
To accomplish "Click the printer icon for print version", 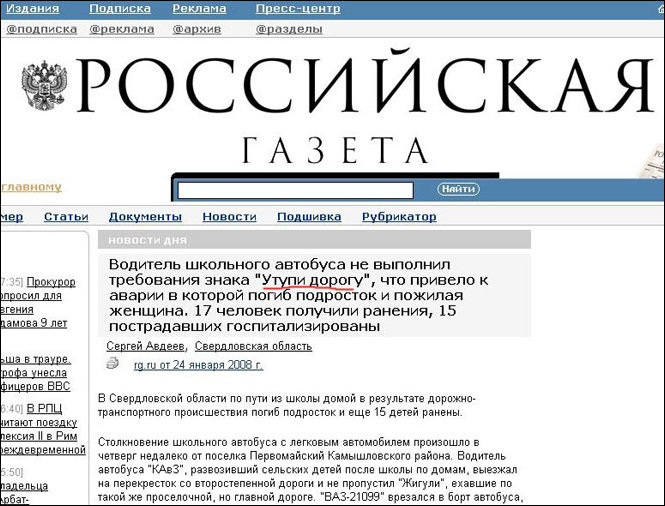I will tap(113, 363).
